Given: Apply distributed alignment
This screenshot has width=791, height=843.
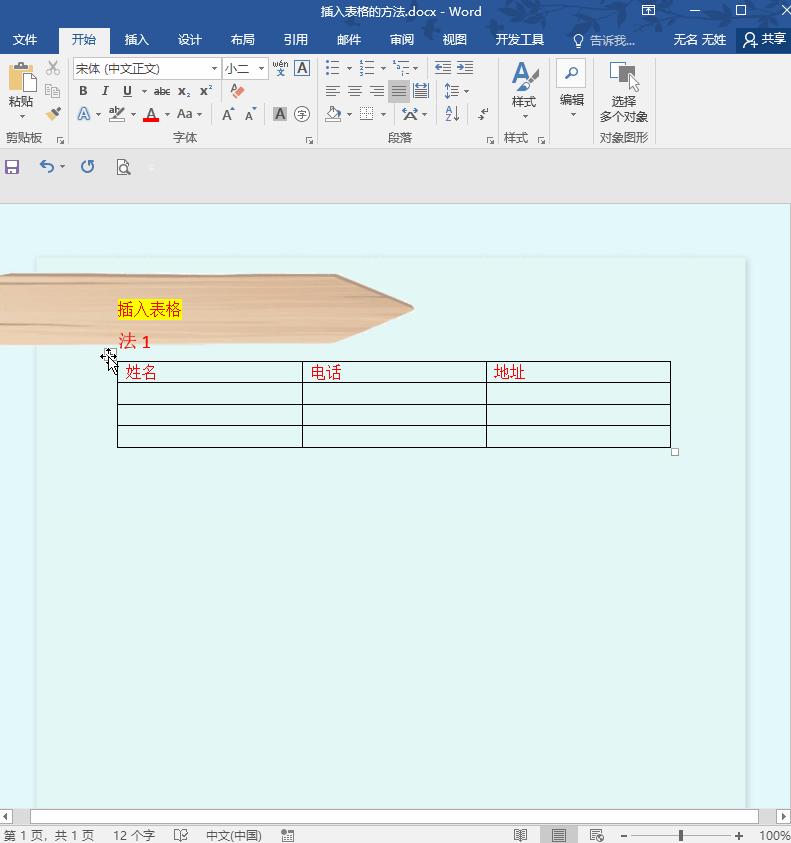Looking at the screenshot, I should point(421,91).
